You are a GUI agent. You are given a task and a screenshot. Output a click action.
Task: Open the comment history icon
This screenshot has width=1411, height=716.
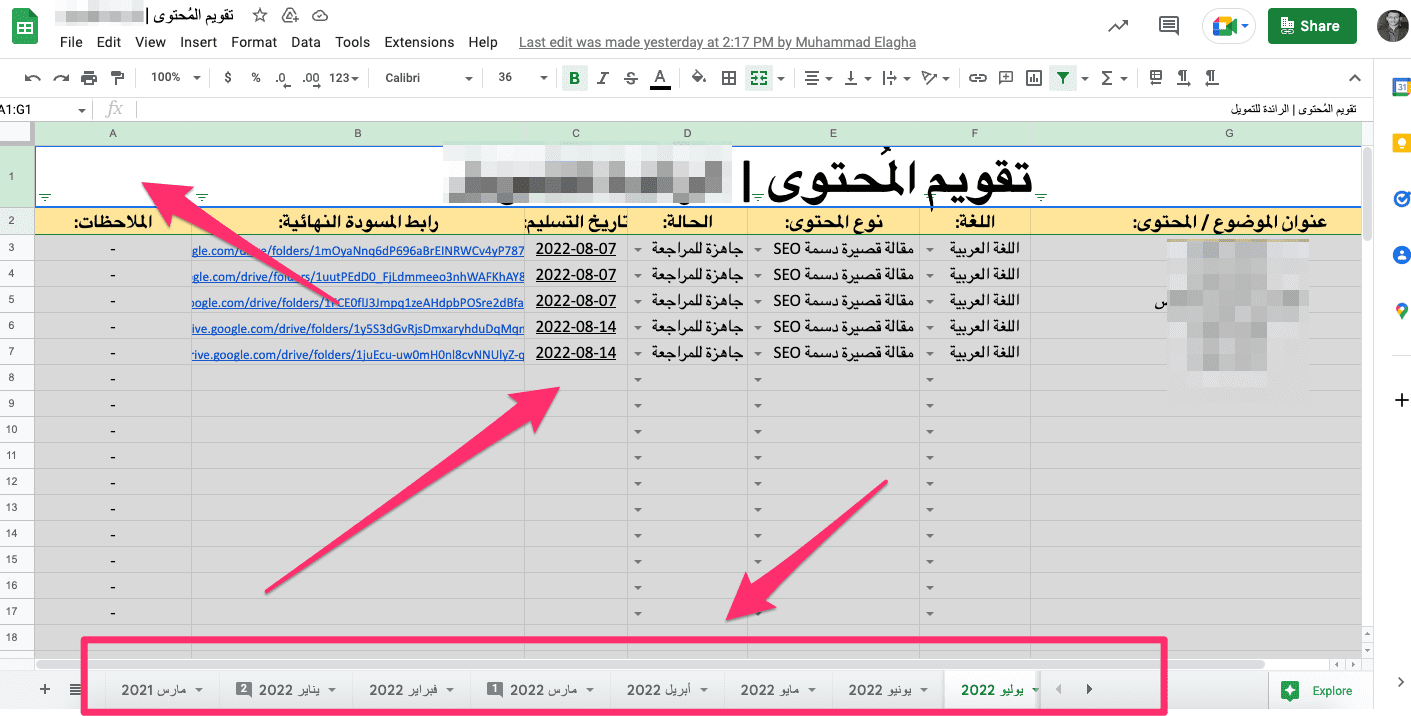(x=1168, y=27)
